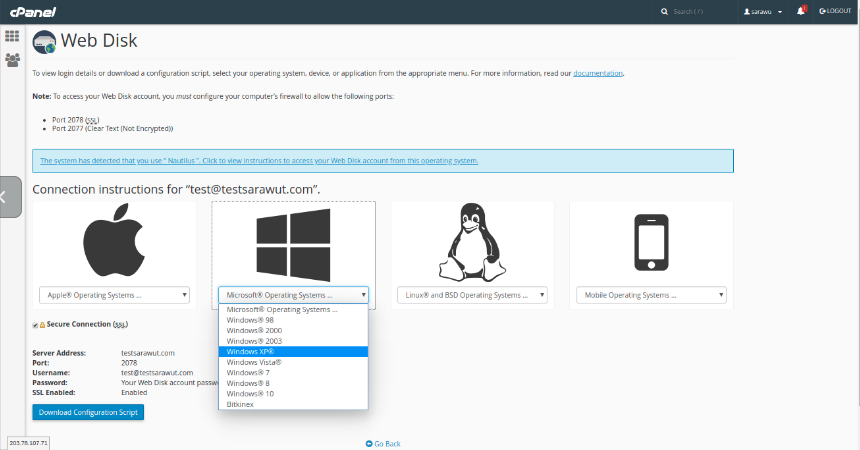Expand Linux and BSD Operating Systems dropdown
Screen dimensions: 860x450
pyautogui.click(x=472, y=295)
